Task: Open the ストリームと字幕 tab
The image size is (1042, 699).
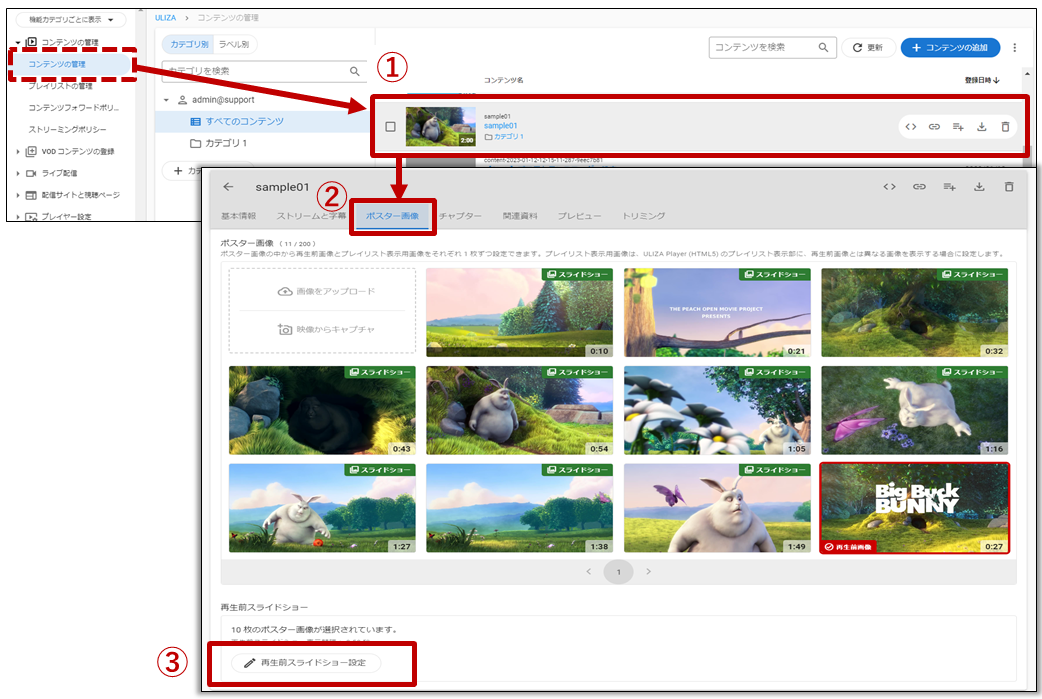Action: pos(311,216)
